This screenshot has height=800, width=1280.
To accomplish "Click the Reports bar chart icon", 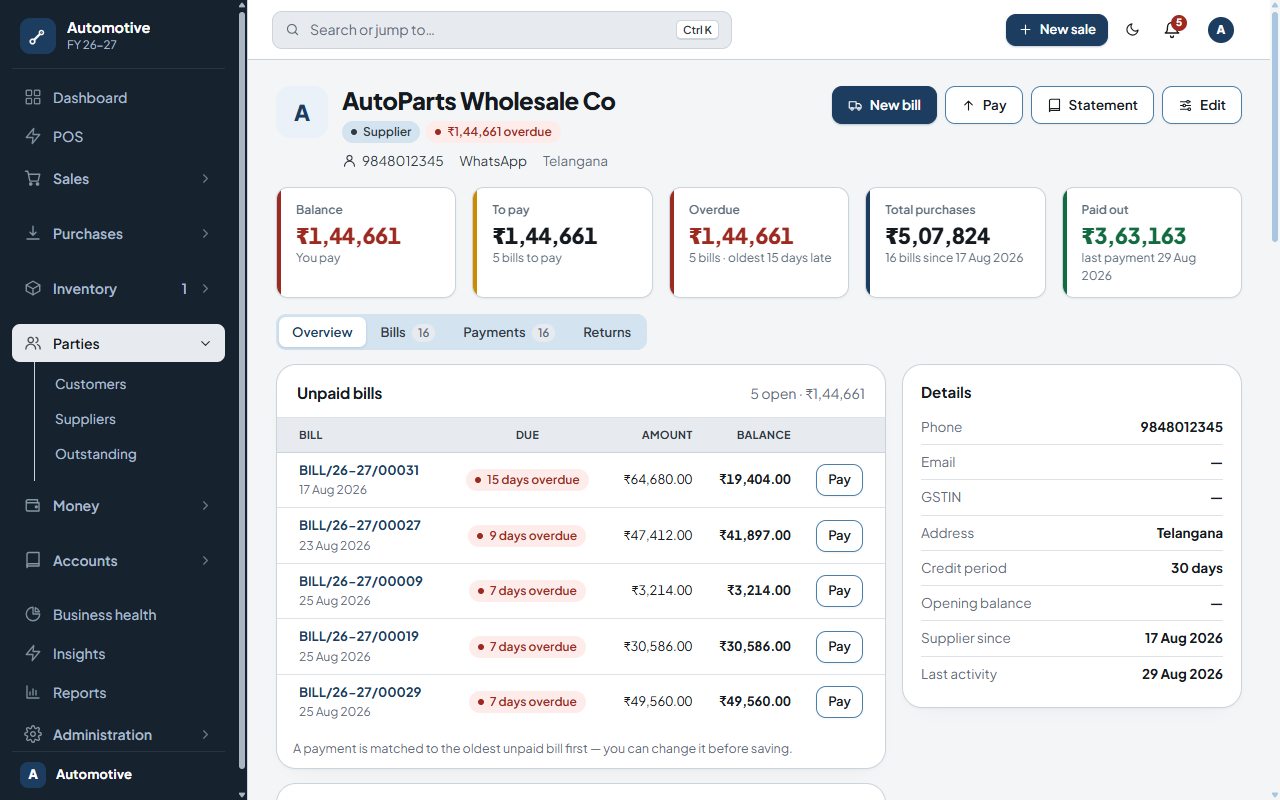I will tap(33, 693).
